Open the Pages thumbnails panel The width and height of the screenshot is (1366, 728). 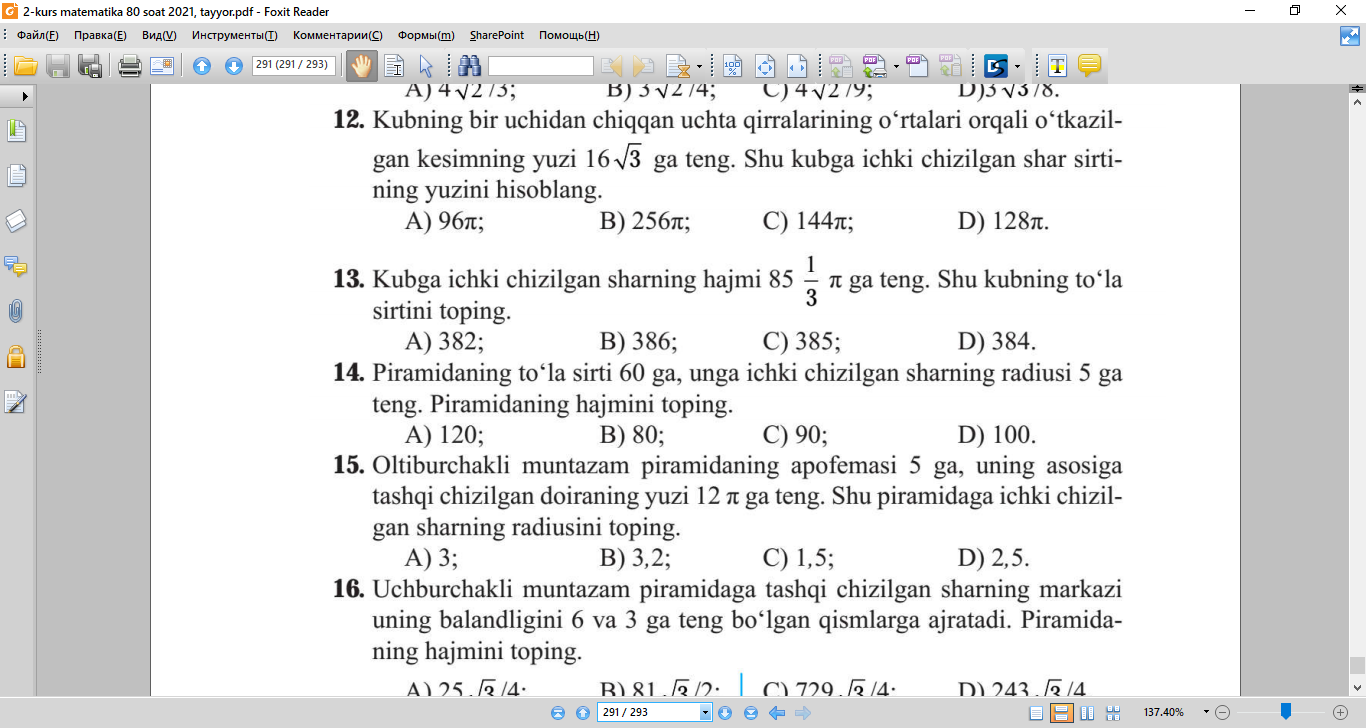tap(16, 176)
